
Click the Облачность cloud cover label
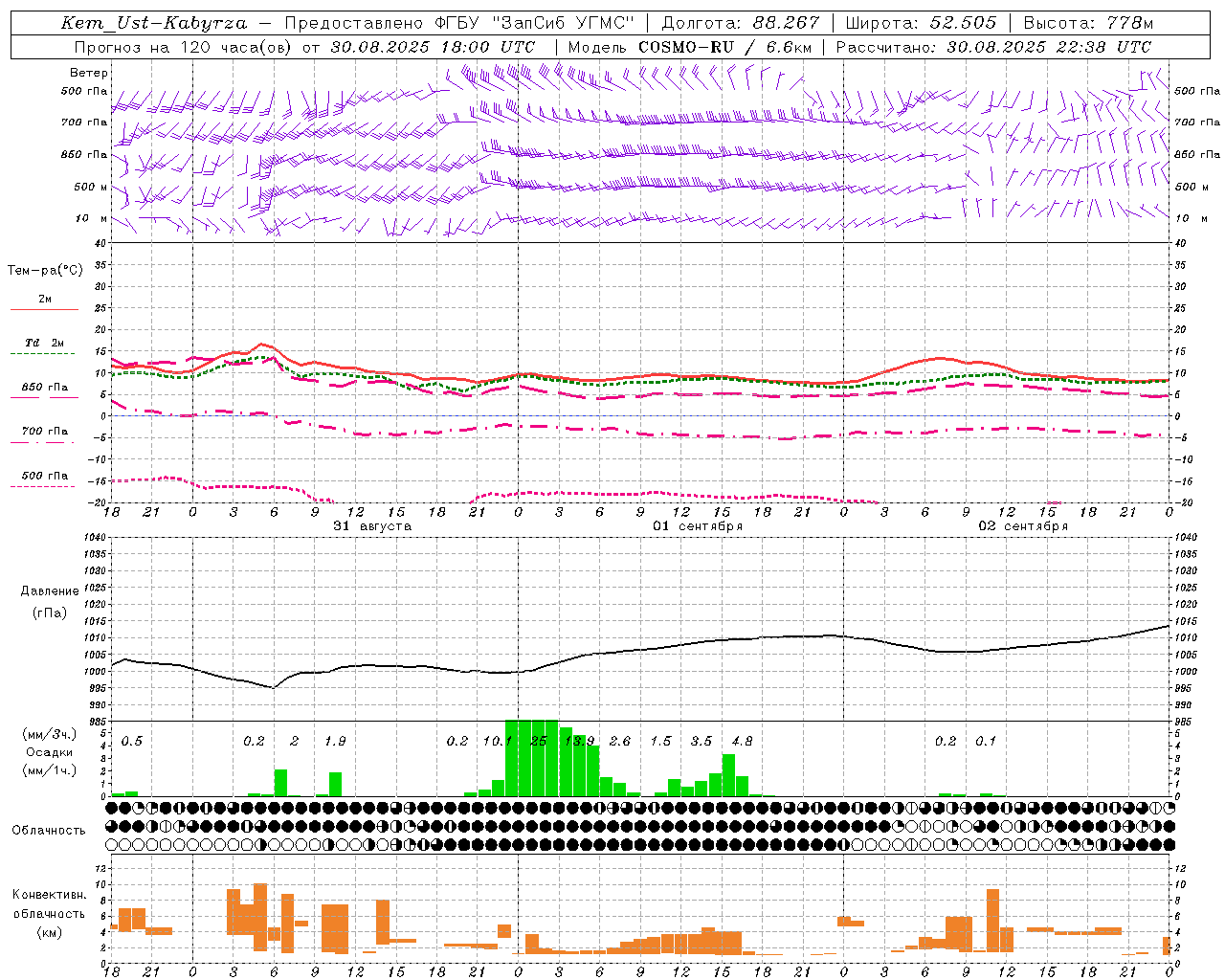pyautogui.click(x=49, y=830)
